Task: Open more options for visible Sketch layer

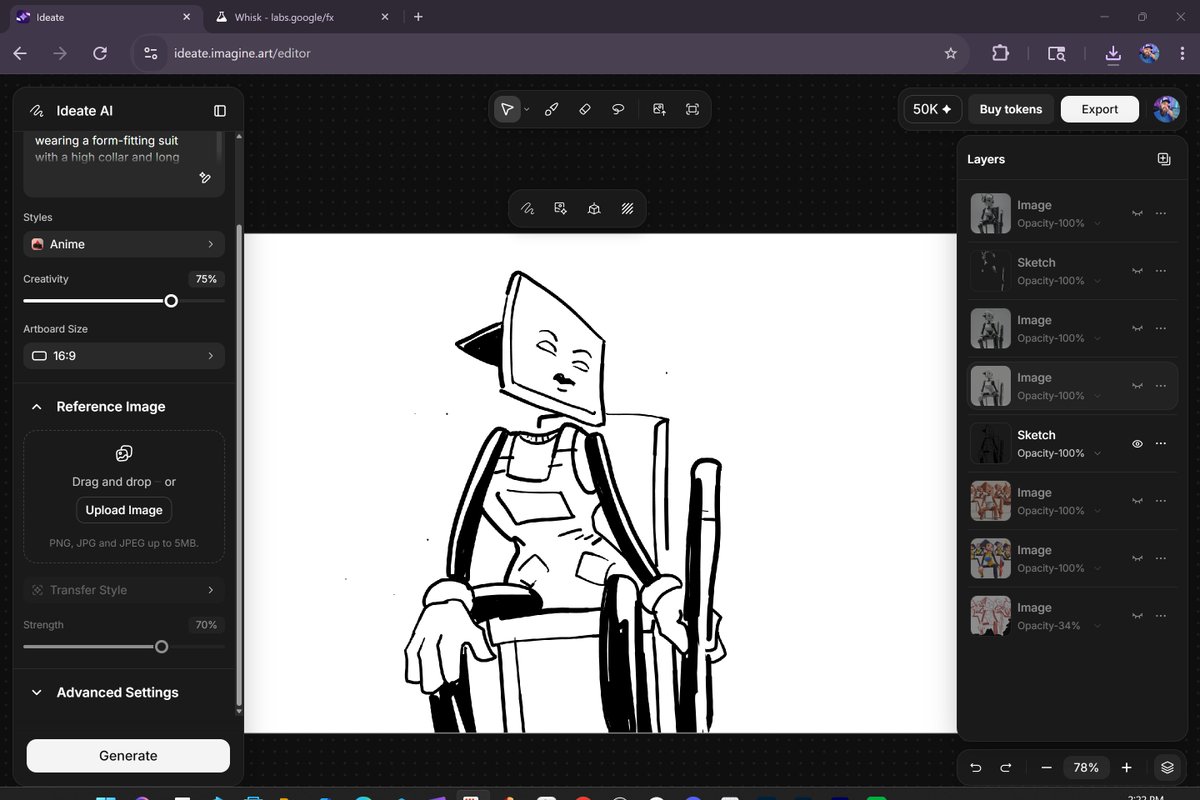Action: (1161, 443)
